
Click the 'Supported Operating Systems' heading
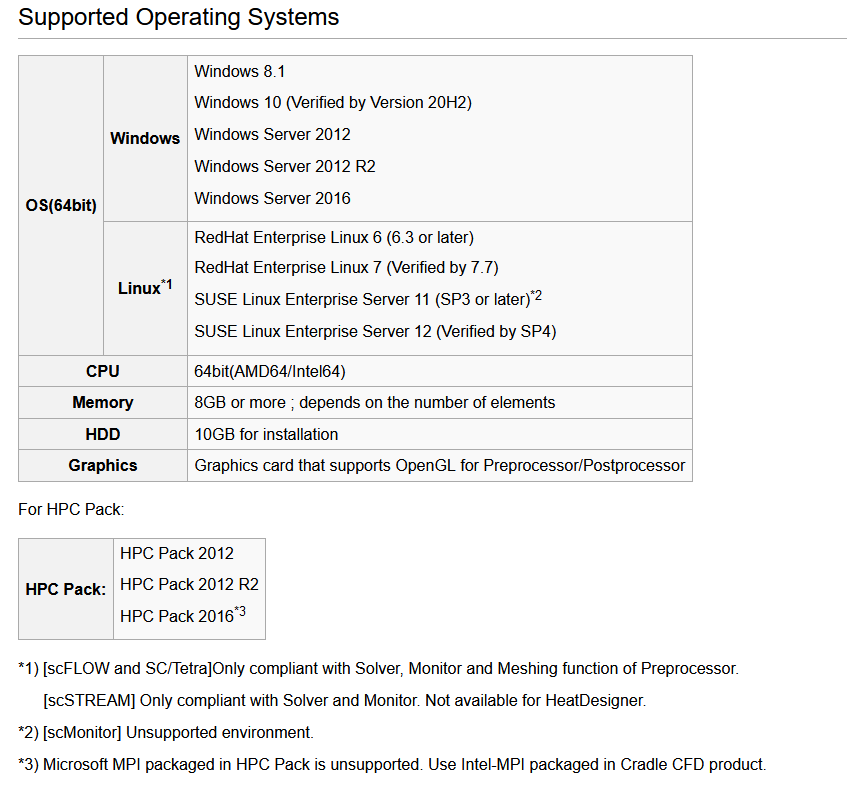click(x=178, y=17)
